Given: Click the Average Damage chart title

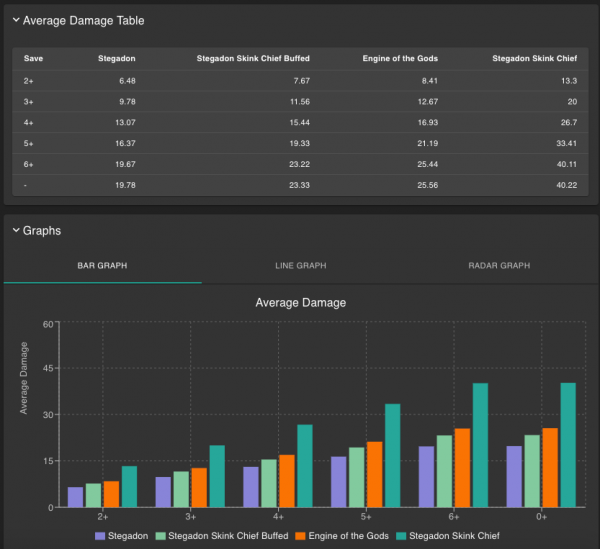Looking at the screenshot, I should pyautogui.click(x=300, y=302).
